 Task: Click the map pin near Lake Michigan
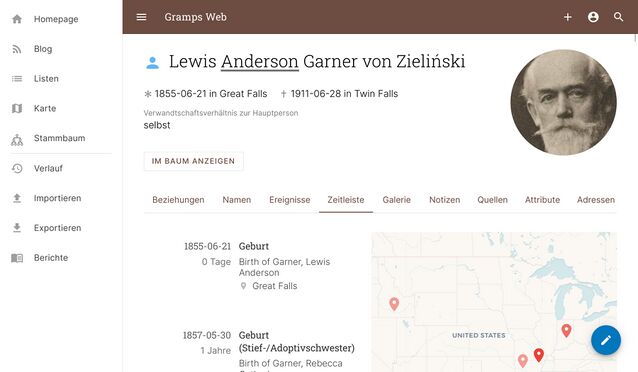tap(566, 330)
